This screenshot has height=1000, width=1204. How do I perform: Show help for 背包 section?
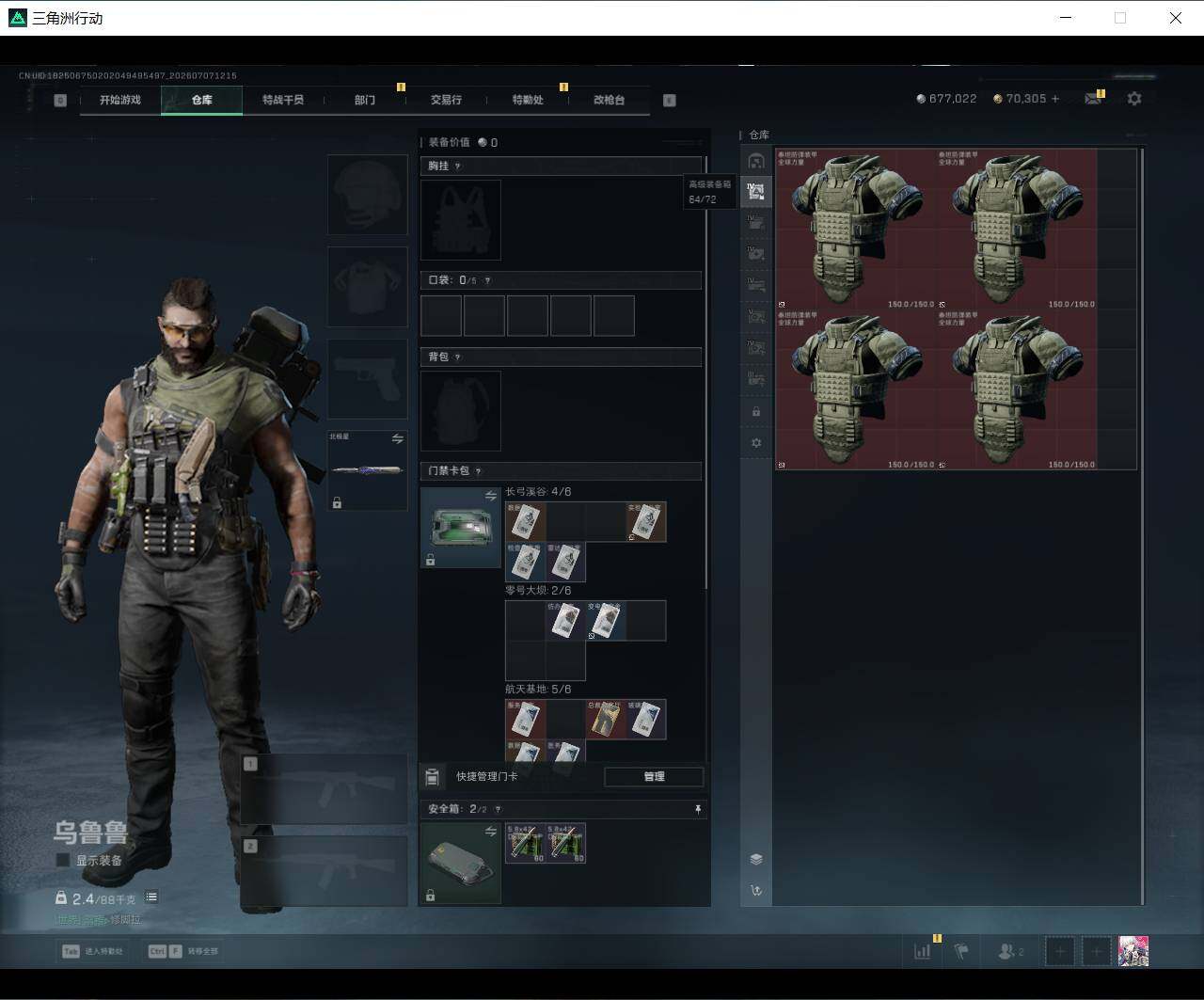tap(458, 357)
